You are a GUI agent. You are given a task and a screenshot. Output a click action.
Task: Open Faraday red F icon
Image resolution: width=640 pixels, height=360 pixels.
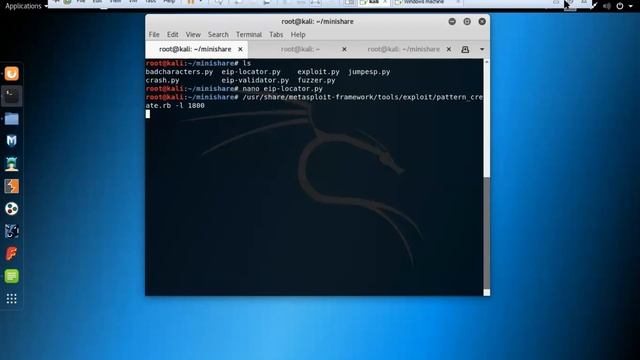11,253
